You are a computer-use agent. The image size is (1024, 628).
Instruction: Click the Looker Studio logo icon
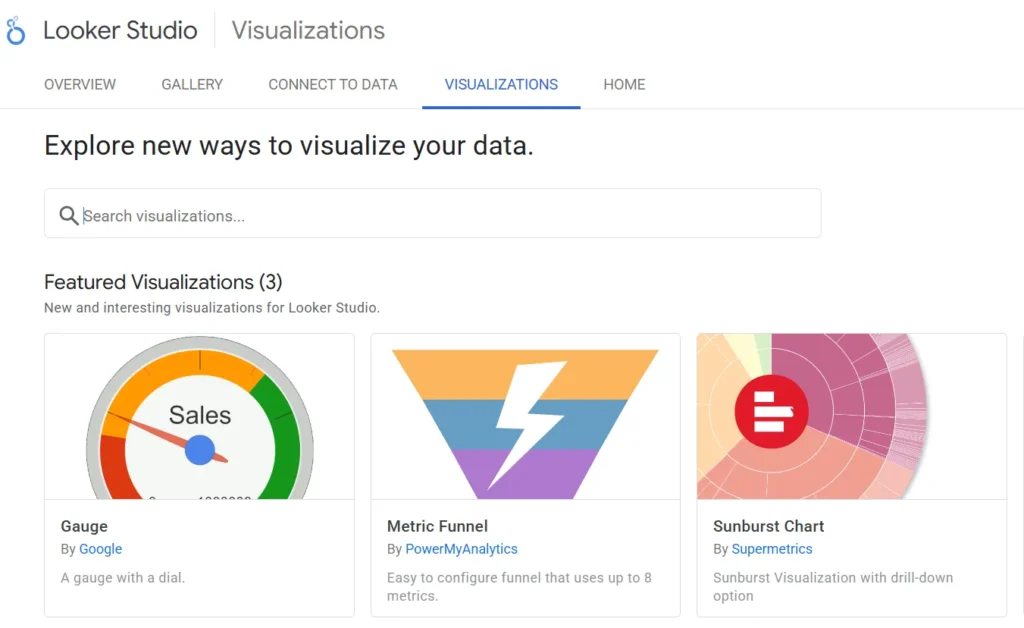click(16, 31)
